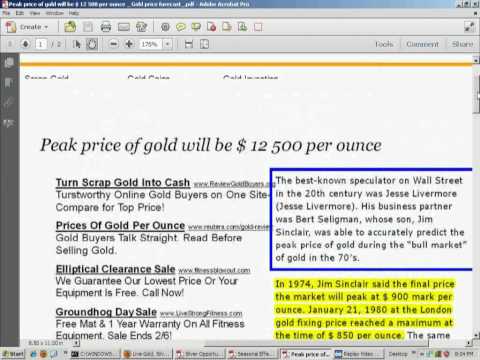
Task: Select the Hand pan tool
Action: click(92, 44)
